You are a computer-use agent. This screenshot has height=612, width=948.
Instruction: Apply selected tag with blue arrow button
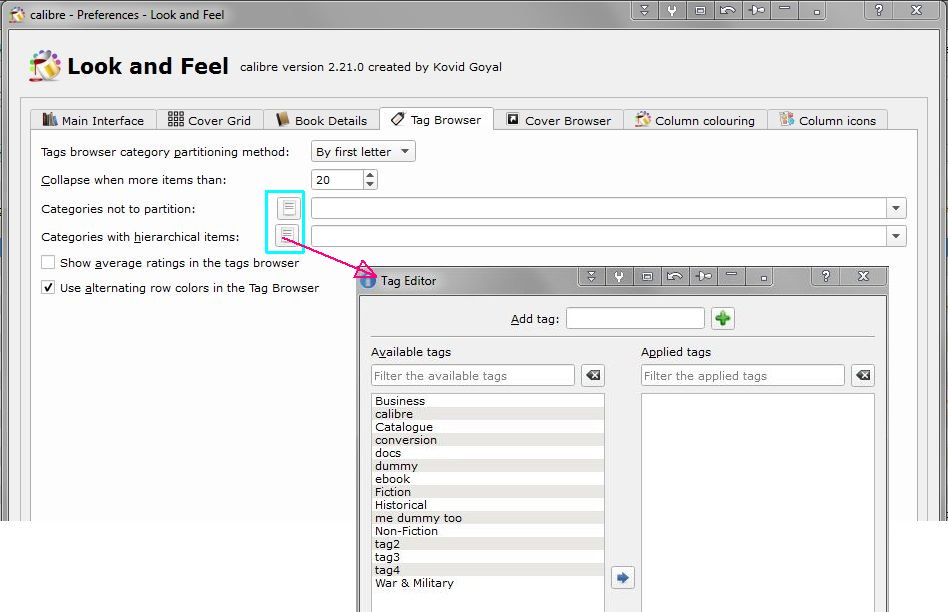pos(623,578)
